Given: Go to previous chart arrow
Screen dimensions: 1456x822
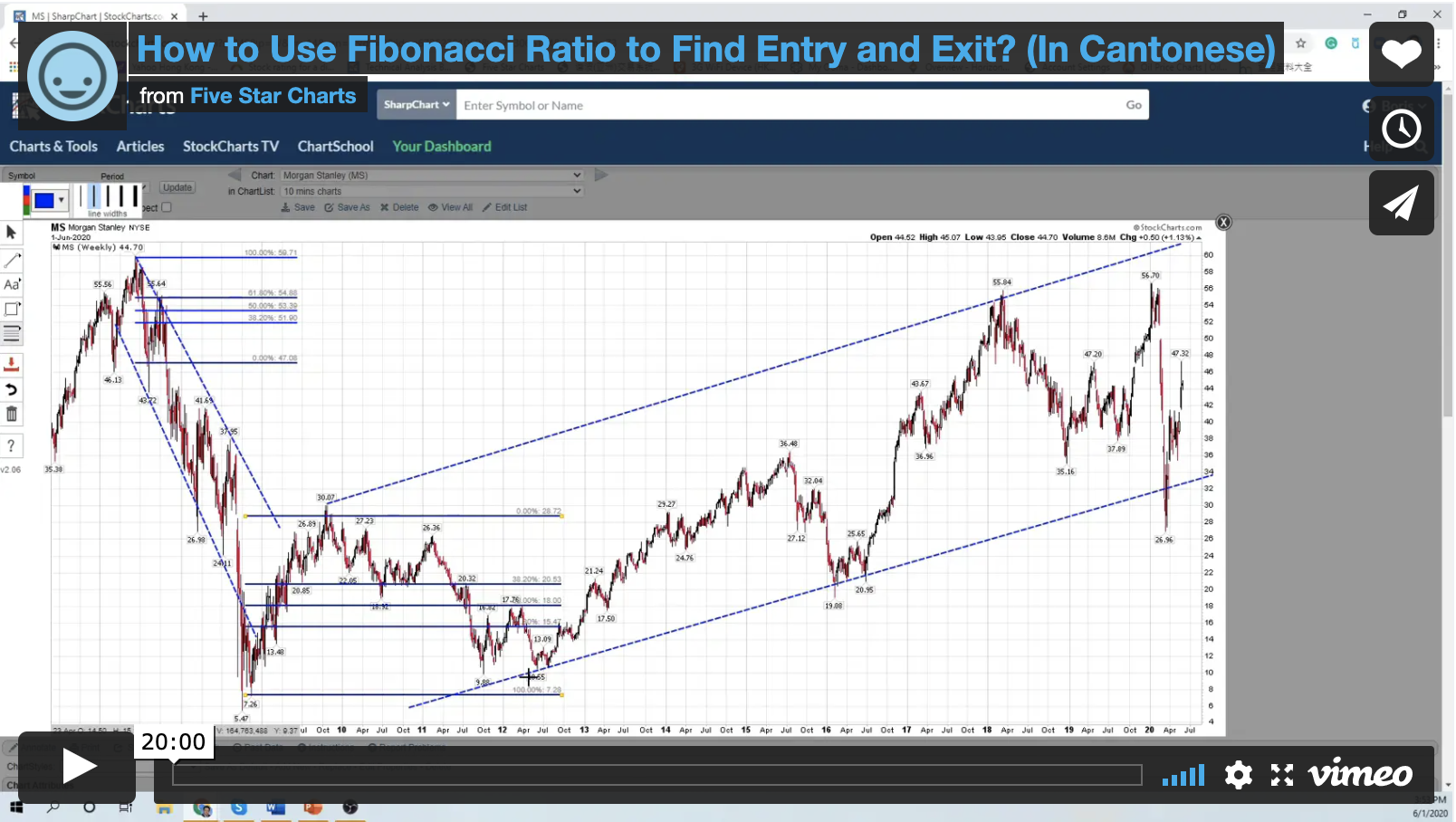Looking at the screenshot, I should tap(235, 175).
